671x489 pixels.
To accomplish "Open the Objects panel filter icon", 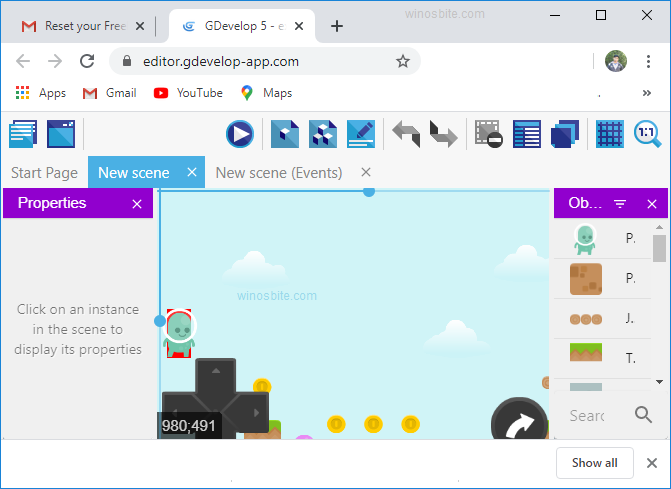I will click(x=620, y=204).
